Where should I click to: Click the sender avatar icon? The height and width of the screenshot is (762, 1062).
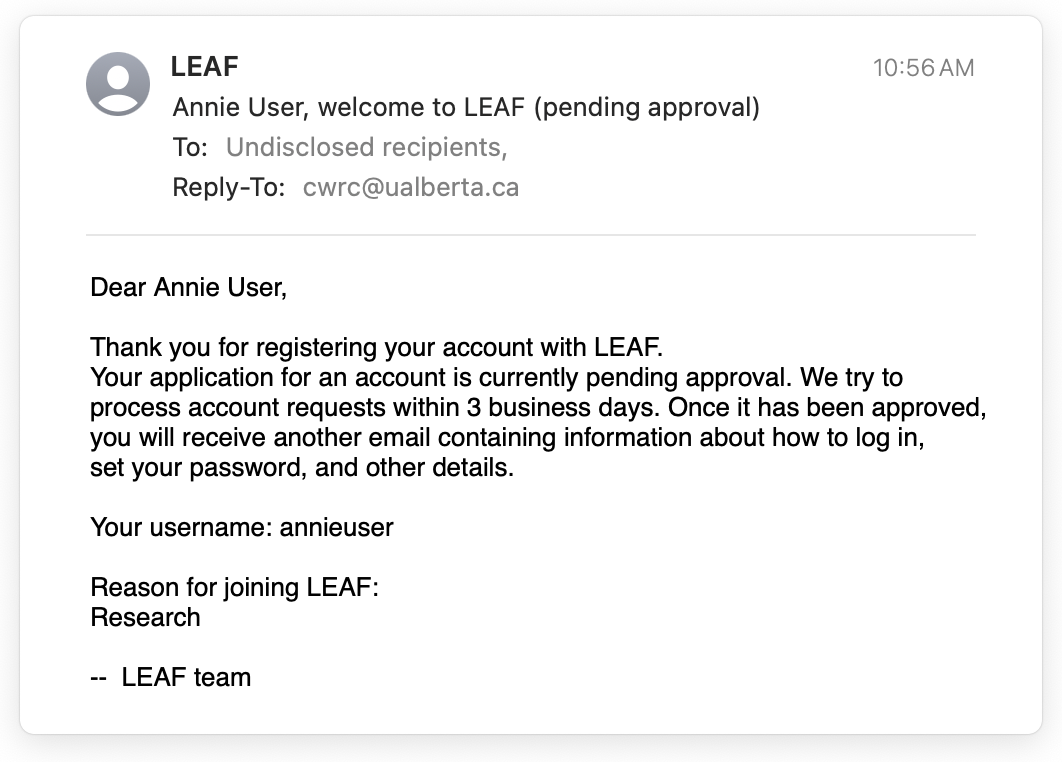pyautogui.click(x=119, y=84)
